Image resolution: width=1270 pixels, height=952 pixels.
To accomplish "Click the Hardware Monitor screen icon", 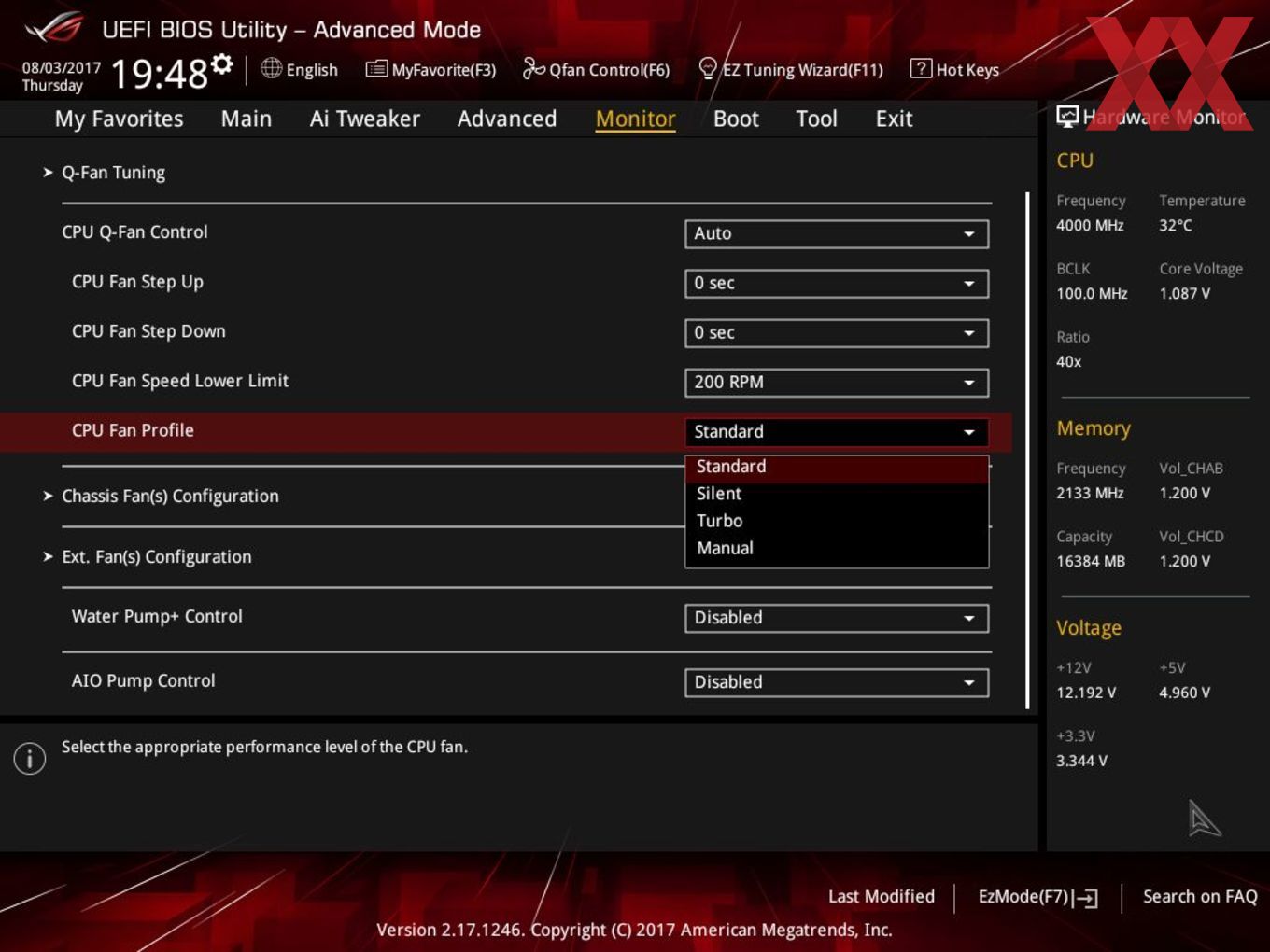I will point(1067,117).
